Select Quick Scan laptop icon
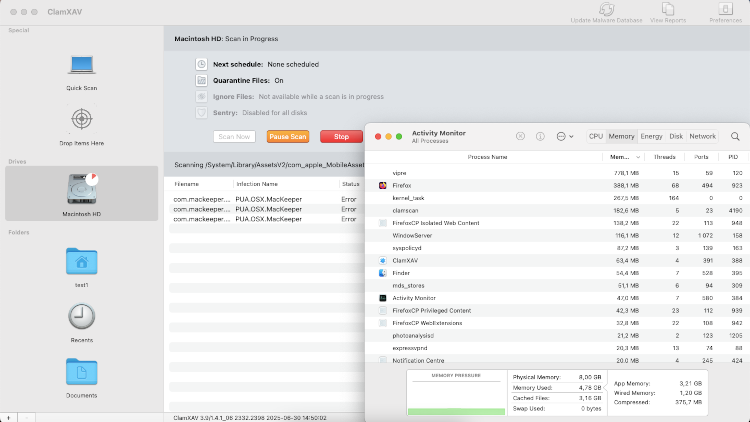The width and height of the screenshot is (750, 422). (81, 65)
